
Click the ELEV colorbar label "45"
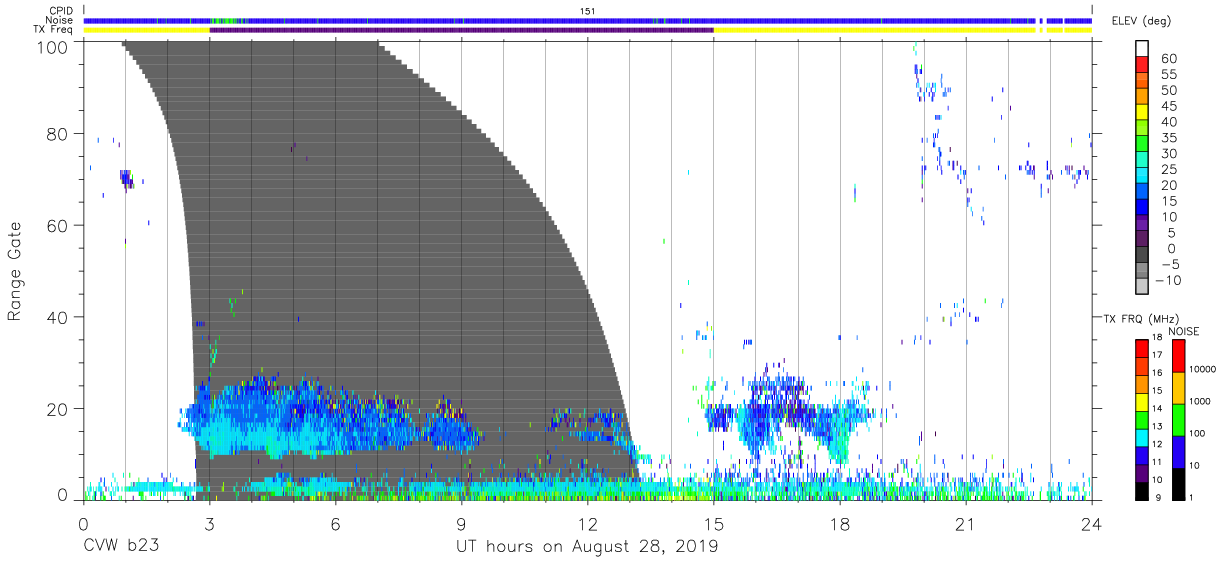1169,106
